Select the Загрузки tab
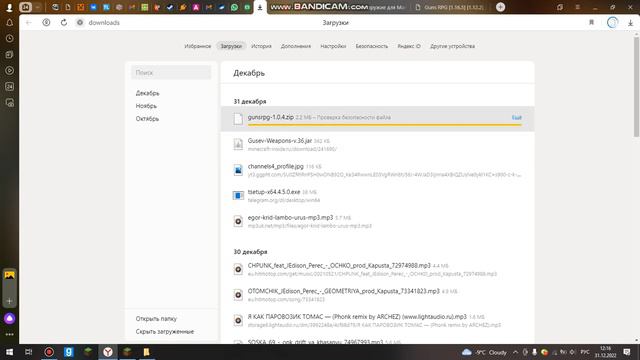Screen dimensions: 640x360 point(231,46)
